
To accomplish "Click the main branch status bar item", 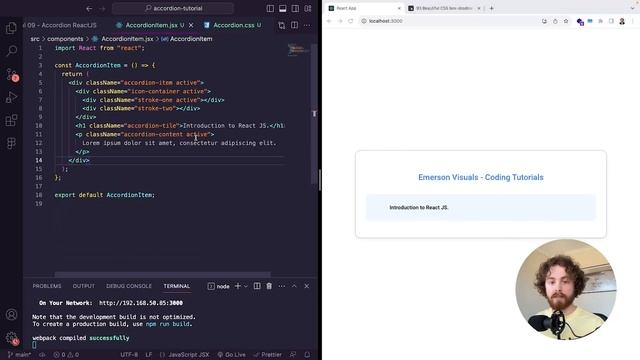I will (19, 355).
